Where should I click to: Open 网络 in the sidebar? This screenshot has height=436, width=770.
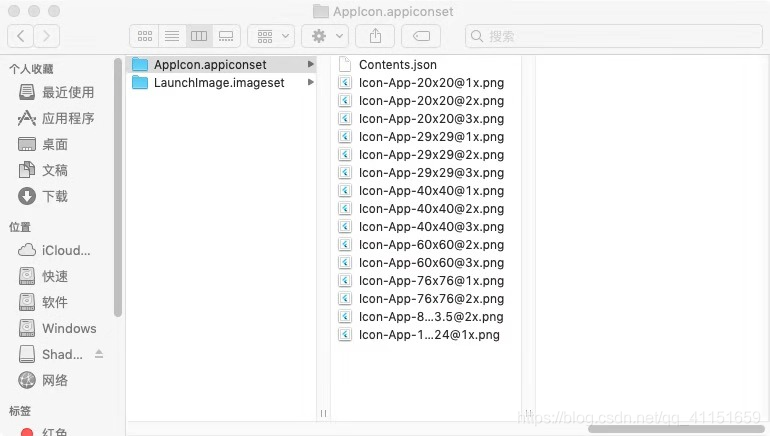(43, 380)
